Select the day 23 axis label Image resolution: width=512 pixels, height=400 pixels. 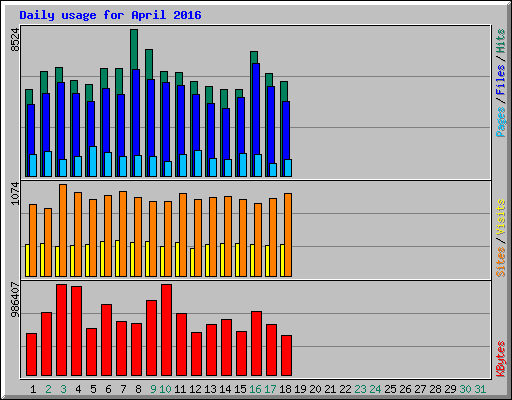(x=360, y=389)
